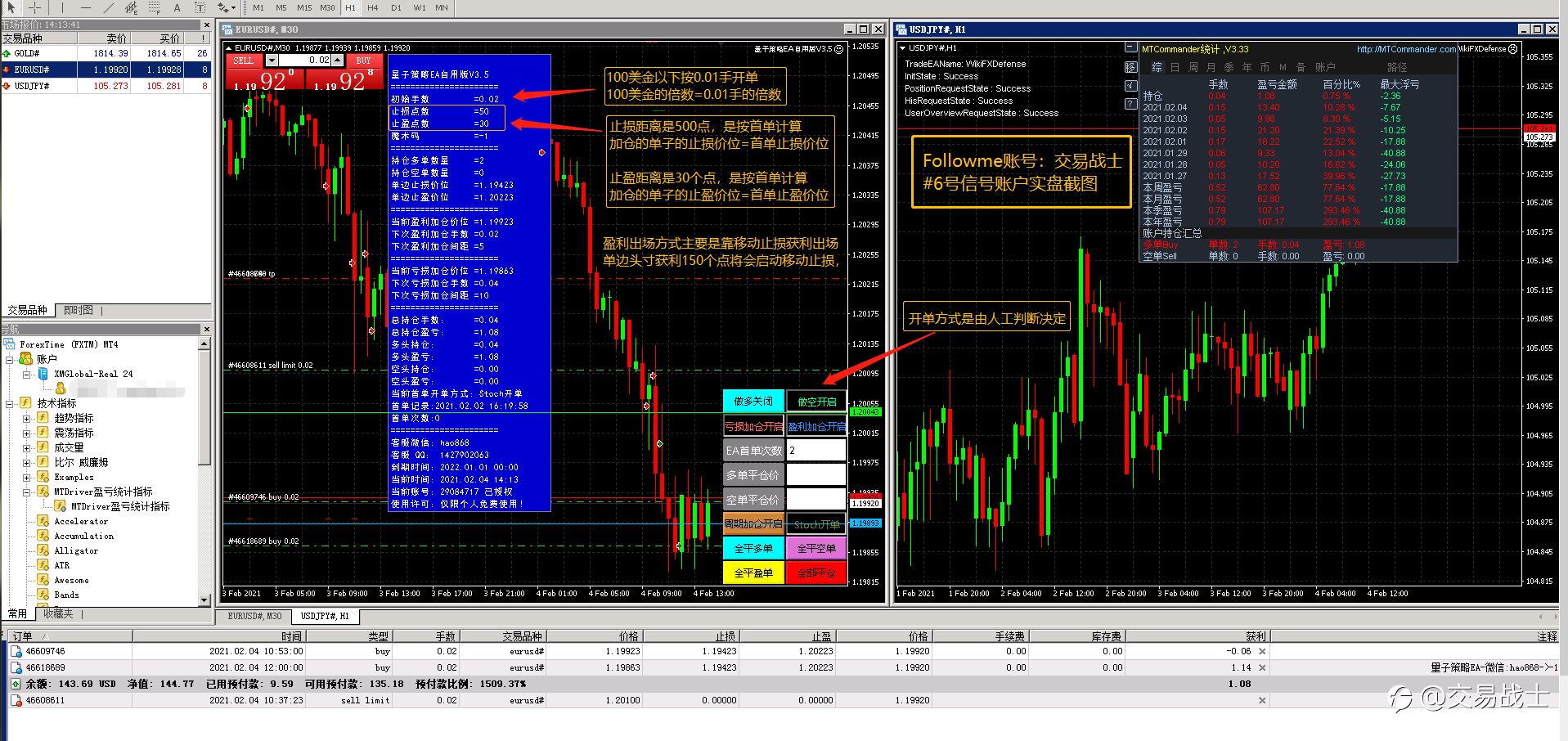Image resolution: width=1568 pixels, height=741 pixels.
Task: Select the Alligator indicator
Action: tap(76, 550)
